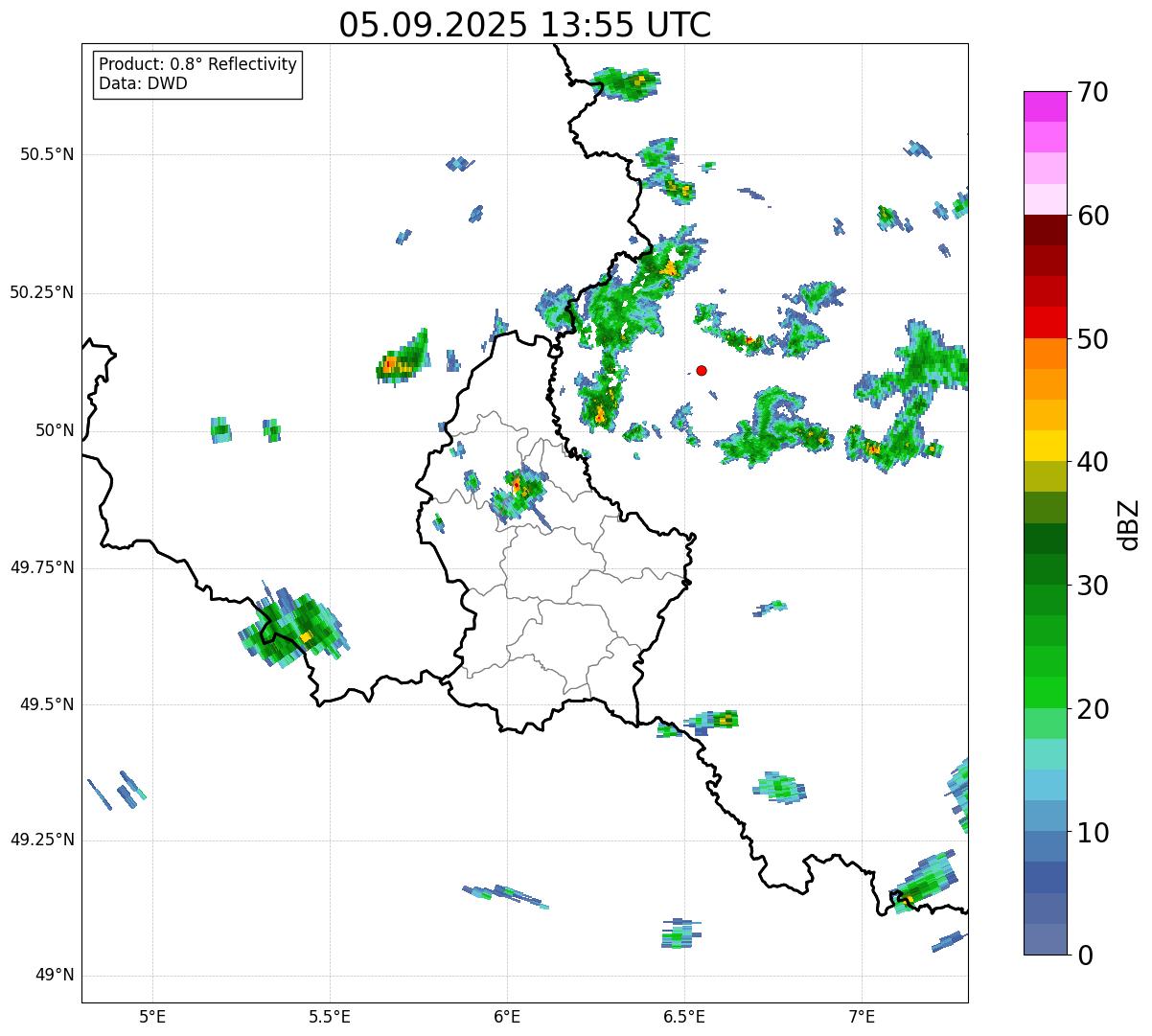Click the dBZ colorbar axis label

pyautogui.click(x=1128, y=523)
